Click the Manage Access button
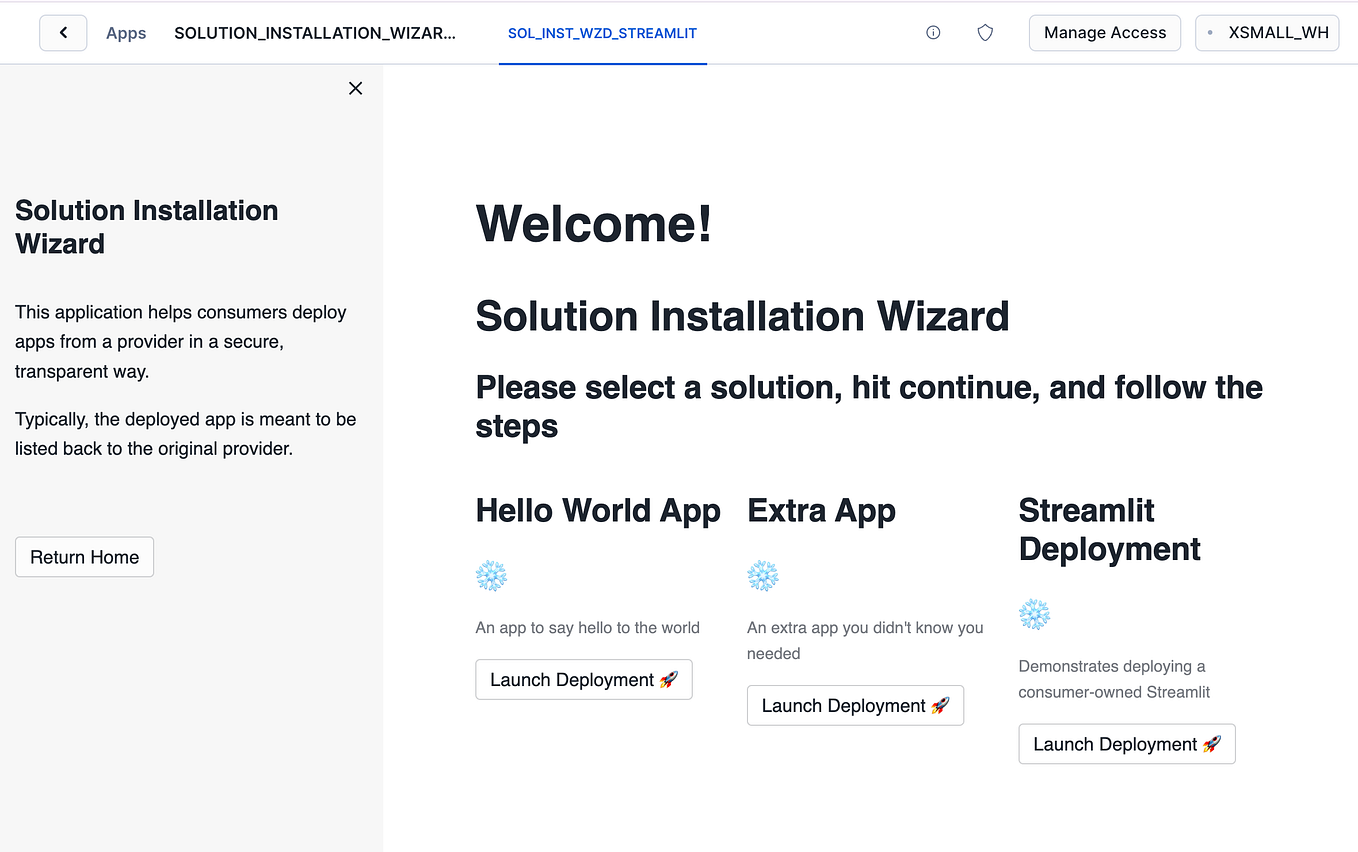Screen dimensions: 1358x852 pyautogui.click(x=1104, y=32)
